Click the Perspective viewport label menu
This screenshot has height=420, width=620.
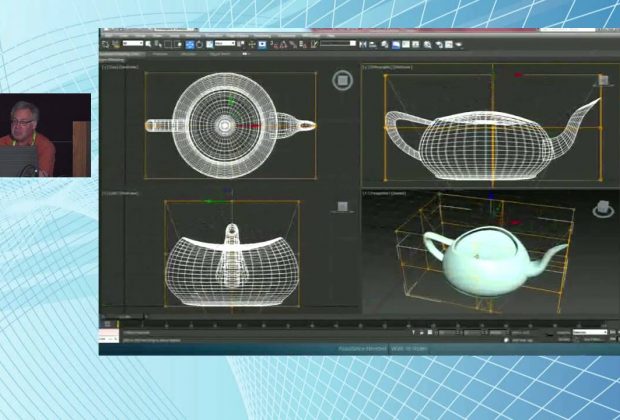[x=382, y=193]
